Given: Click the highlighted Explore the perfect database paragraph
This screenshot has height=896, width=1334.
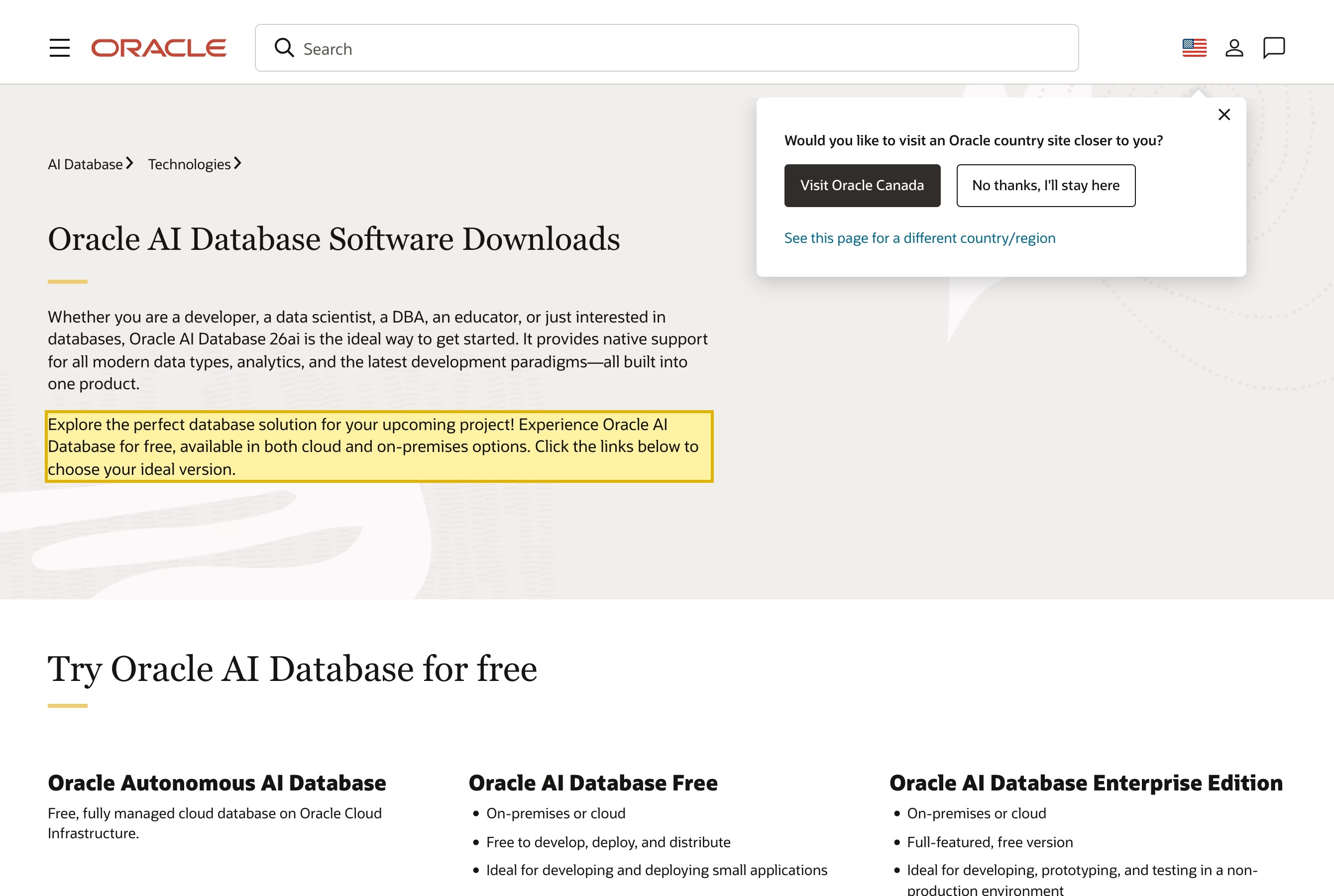Looking at the screenshot, I should click(x=379, y=447).
